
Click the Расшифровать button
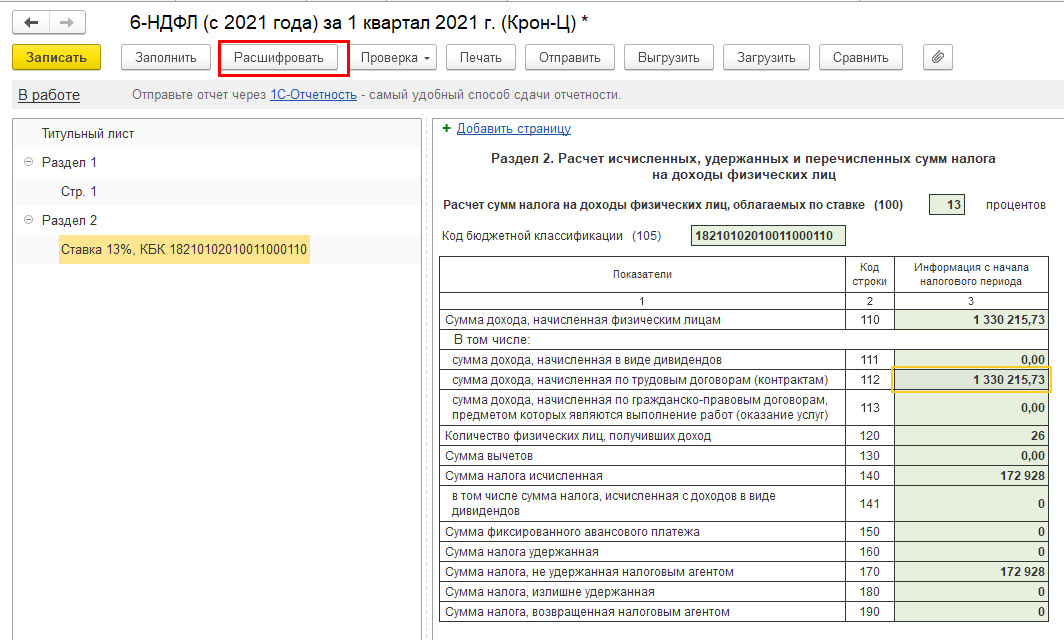click(279, 58)
